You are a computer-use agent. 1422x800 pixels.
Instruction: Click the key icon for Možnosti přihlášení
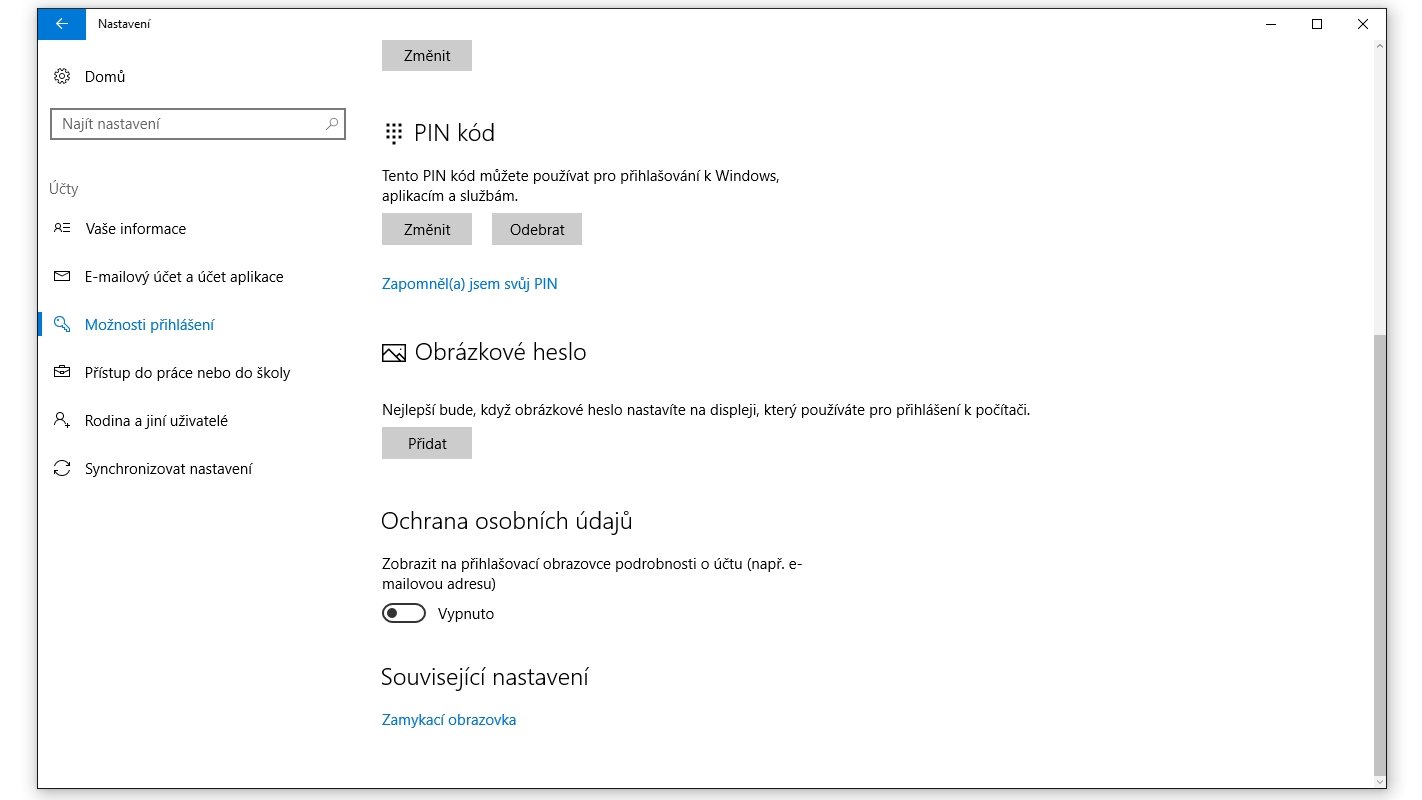(x=62, y=325)
